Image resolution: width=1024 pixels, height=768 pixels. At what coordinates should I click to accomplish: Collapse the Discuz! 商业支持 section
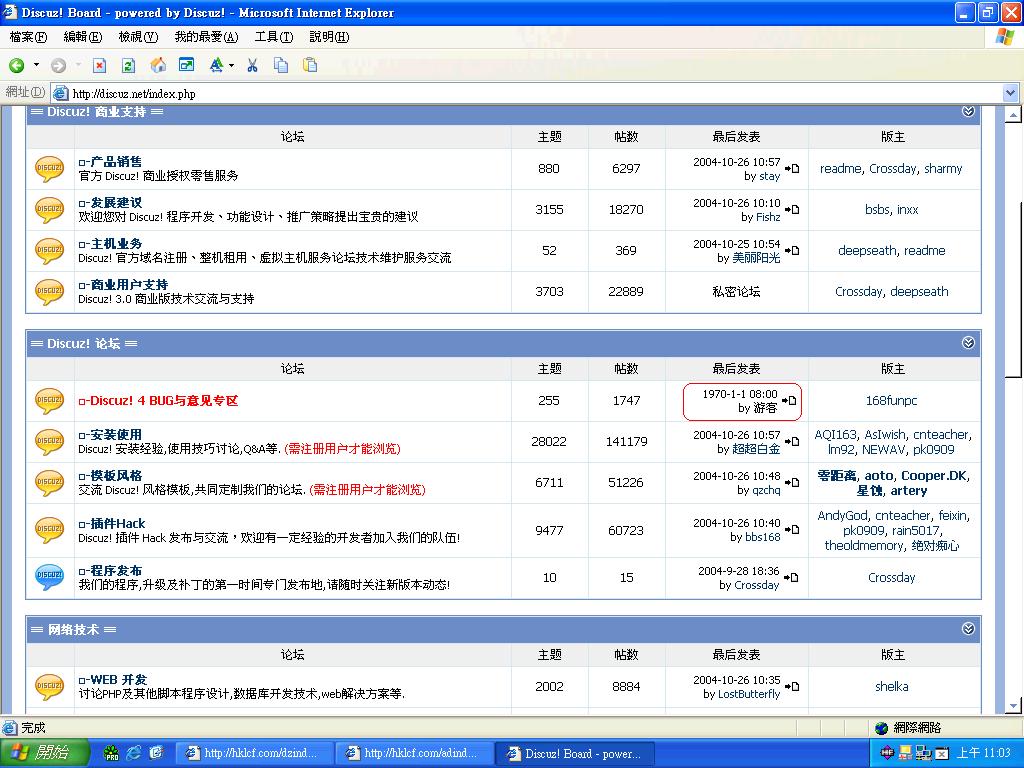(968, 112)
